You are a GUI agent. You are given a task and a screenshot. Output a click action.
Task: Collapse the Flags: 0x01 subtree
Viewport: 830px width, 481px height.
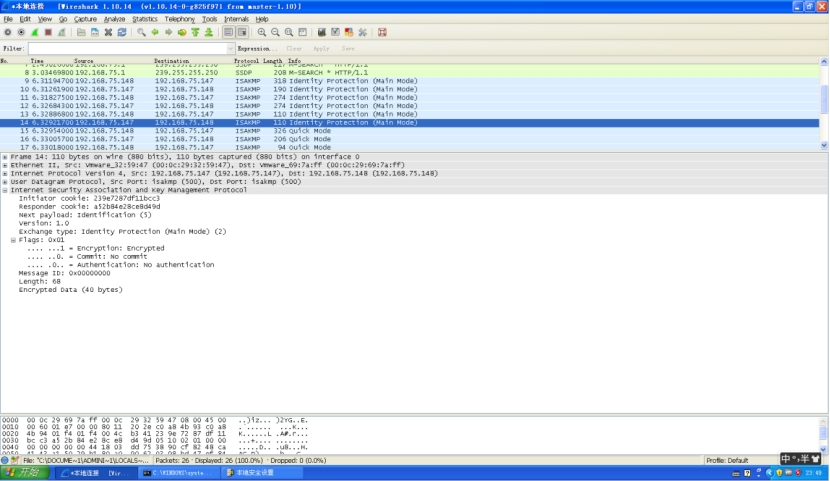(x=13, y=240)
